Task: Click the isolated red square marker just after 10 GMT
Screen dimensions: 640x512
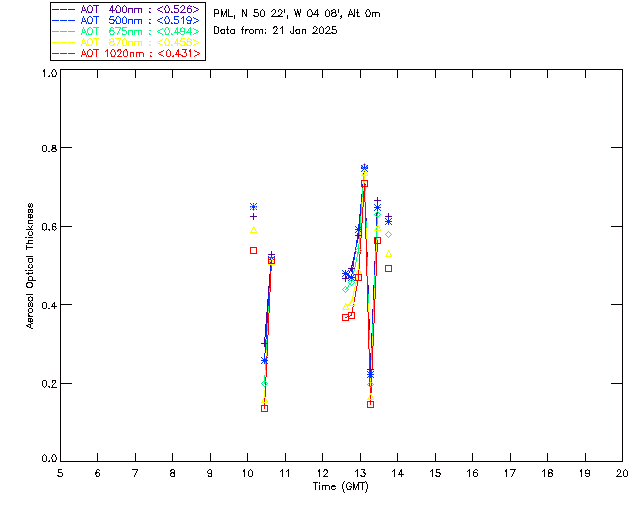Action: pyautogui.click(x=253, y=250)
